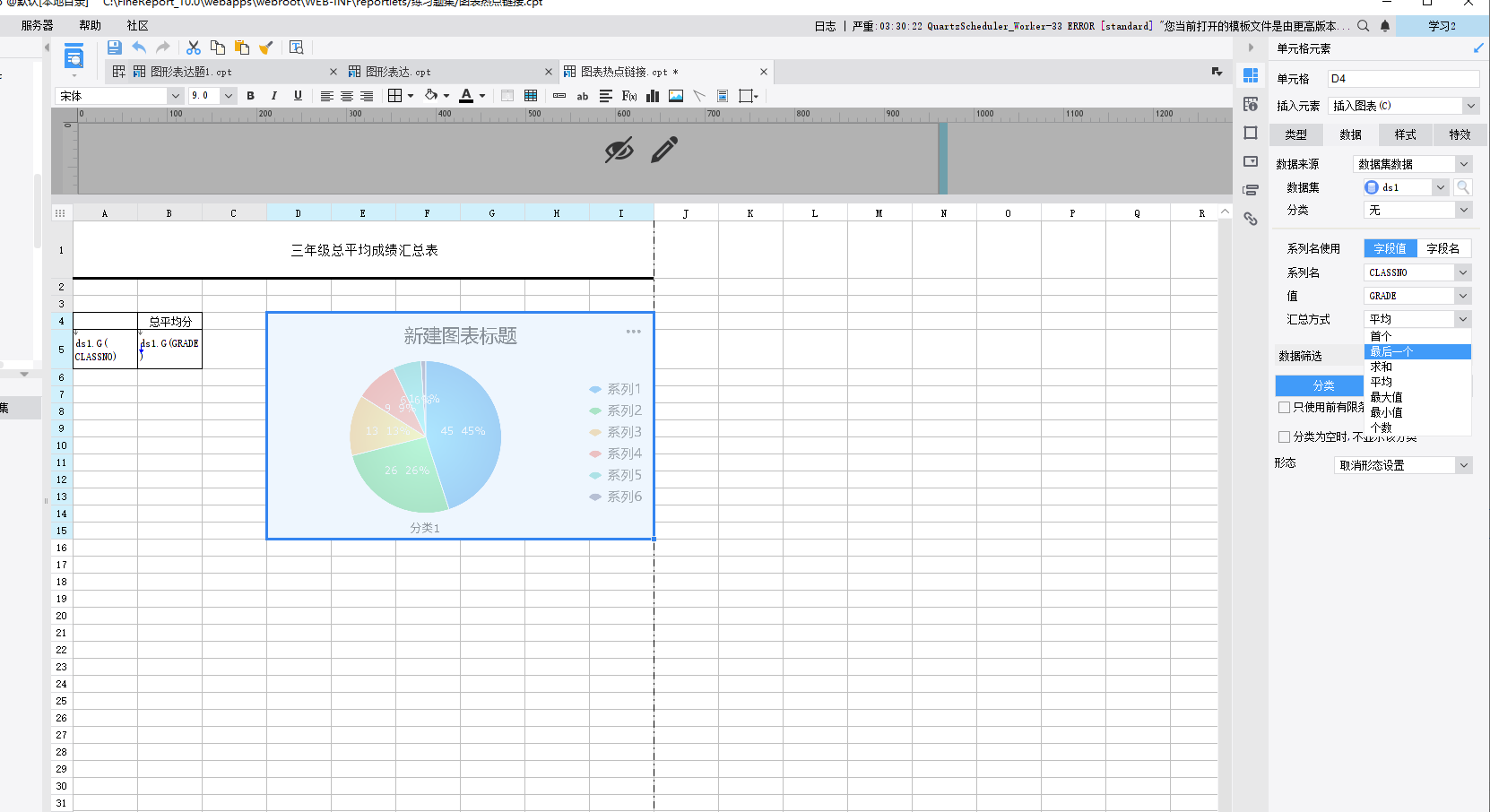This screenshot has width=1490, height=812.
Task: Click the notification bell icon
Action: coord(1385,26)
